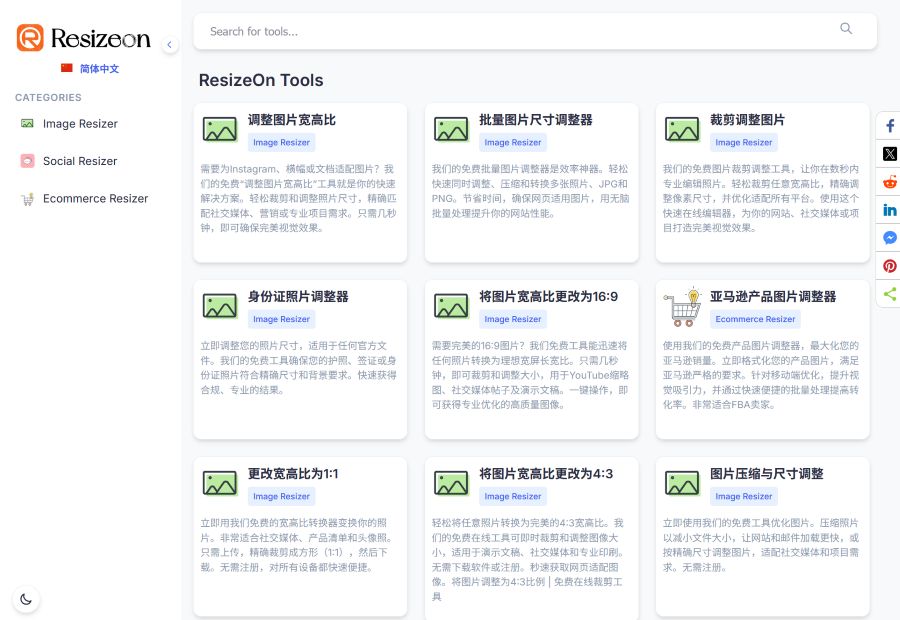Share on LinkedIn using sidebar icon
900x620 pixels.
pos(889,210)
